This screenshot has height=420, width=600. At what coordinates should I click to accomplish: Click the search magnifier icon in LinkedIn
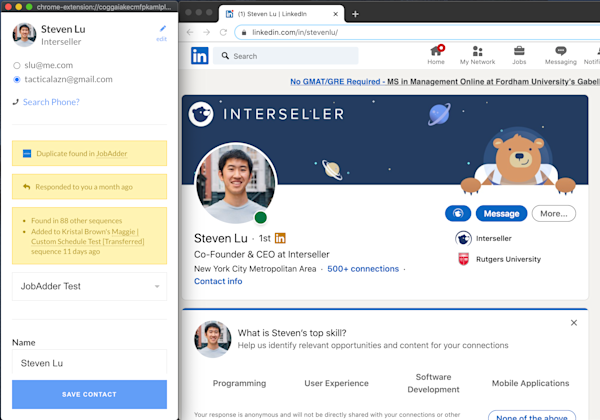[225, 56]
